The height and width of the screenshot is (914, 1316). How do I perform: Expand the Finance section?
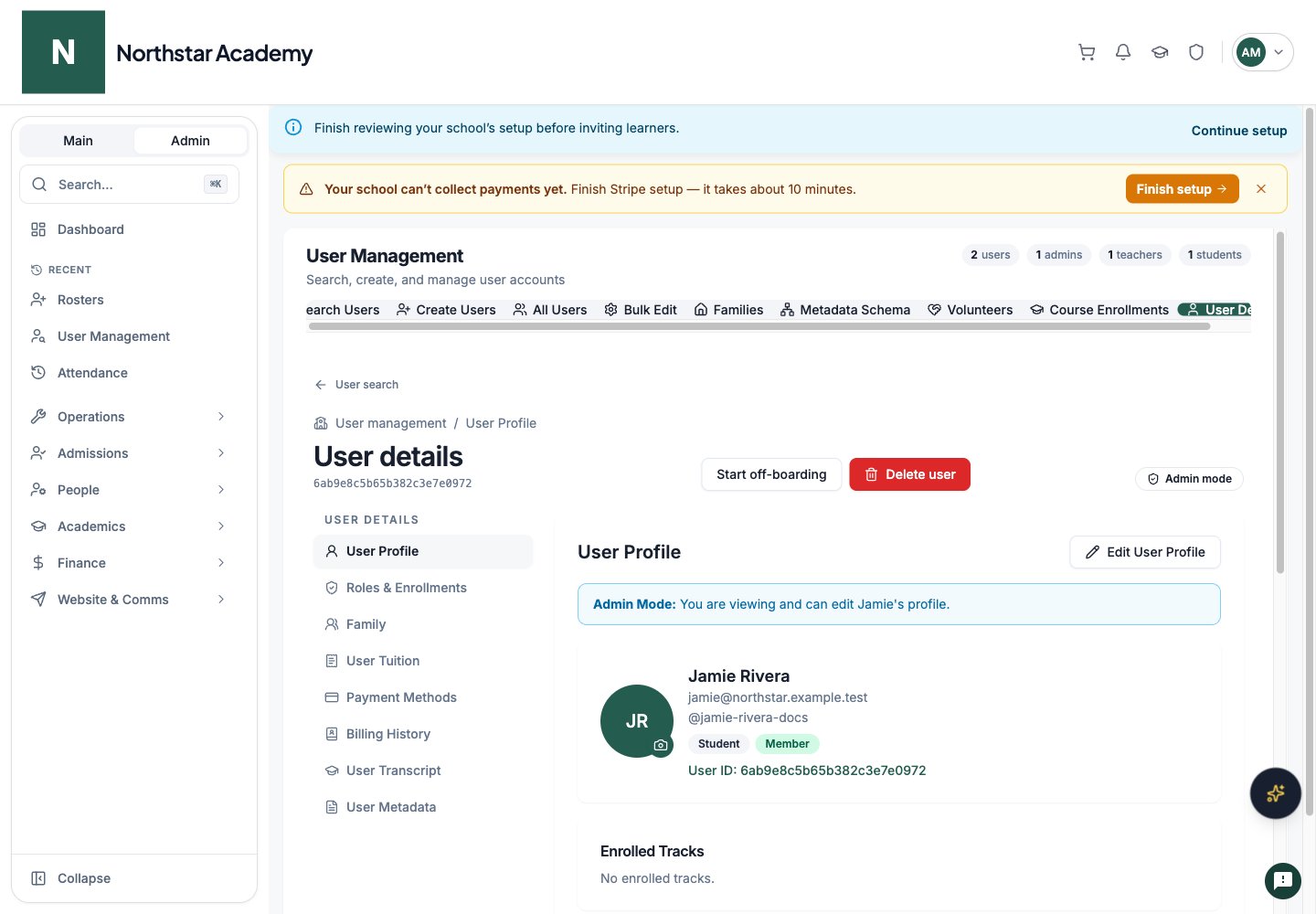[x=129, y=563]
